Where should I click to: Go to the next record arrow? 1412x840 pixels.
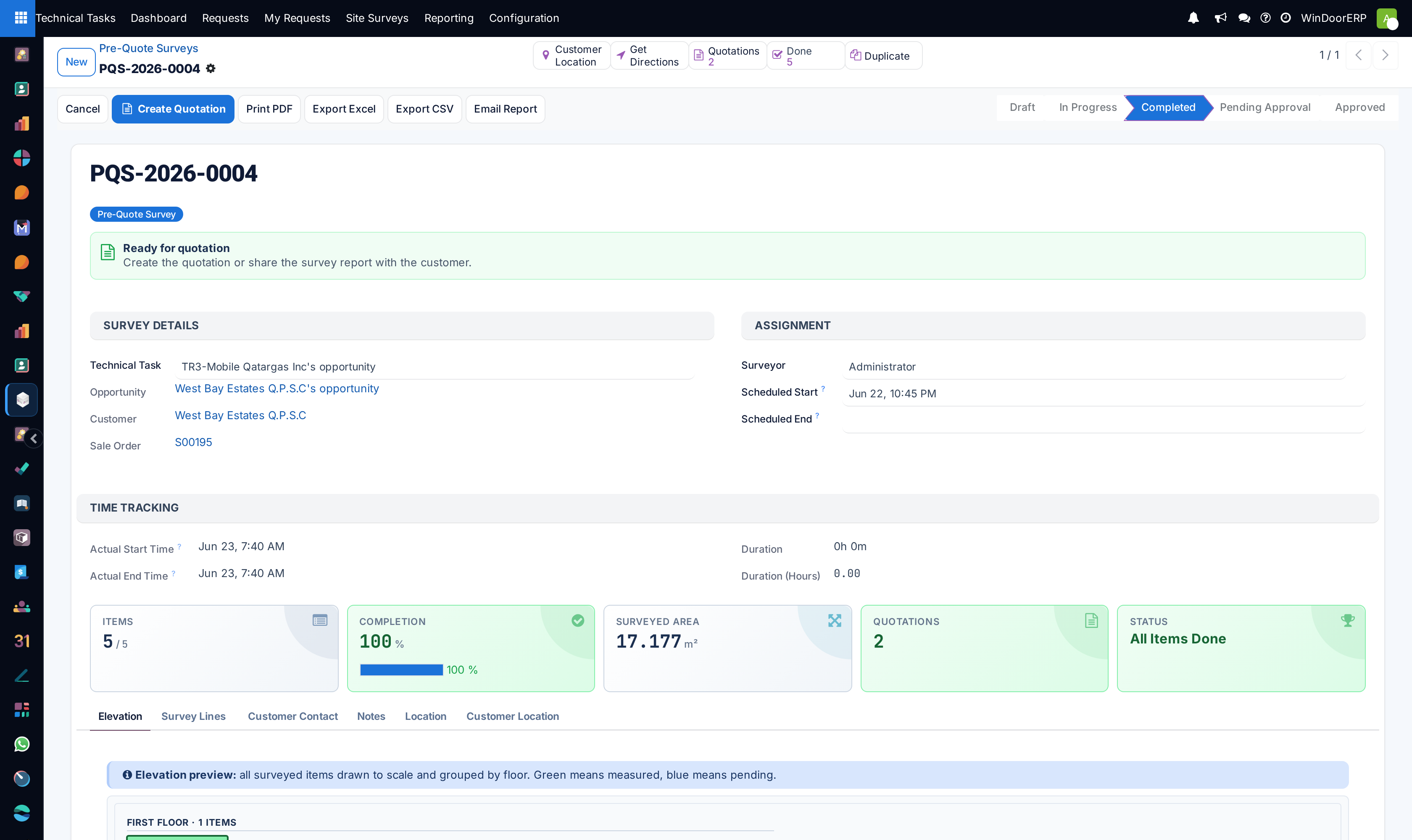coord(1386,55)
